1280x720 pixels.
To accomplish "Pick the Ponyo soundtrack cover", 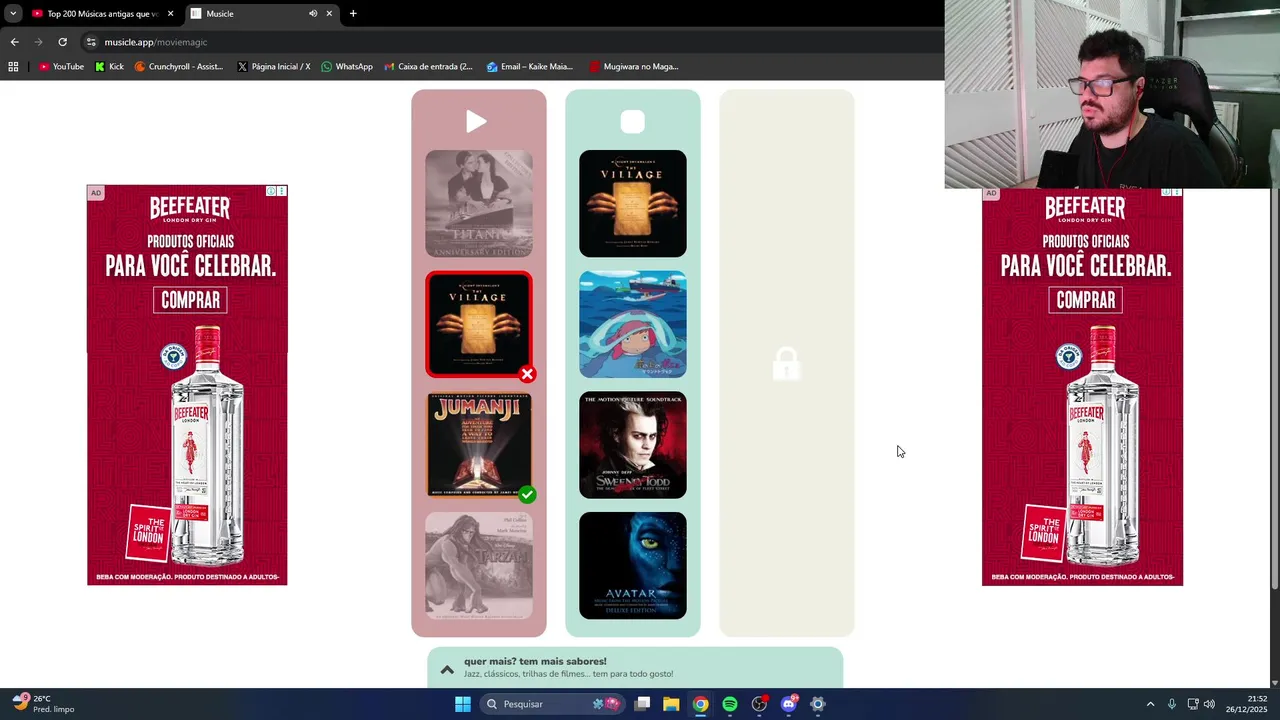I will (x=633, y=324).
